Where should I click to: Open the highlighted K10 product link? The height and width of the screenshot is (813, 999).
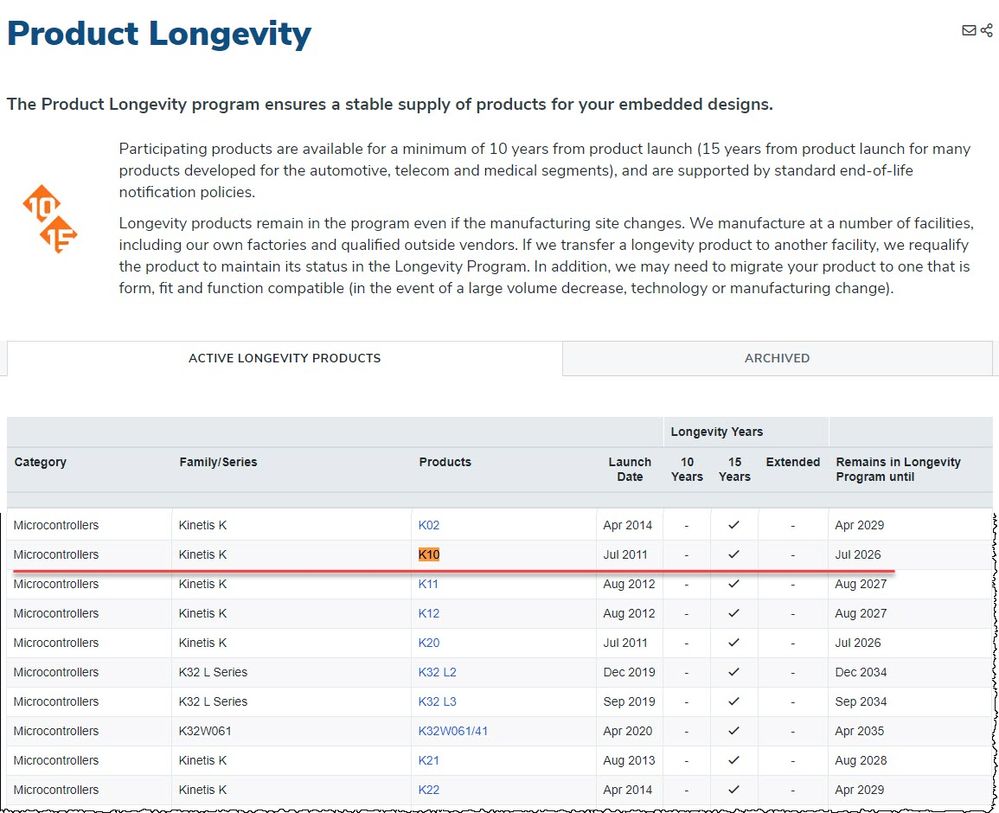point(429,555)
